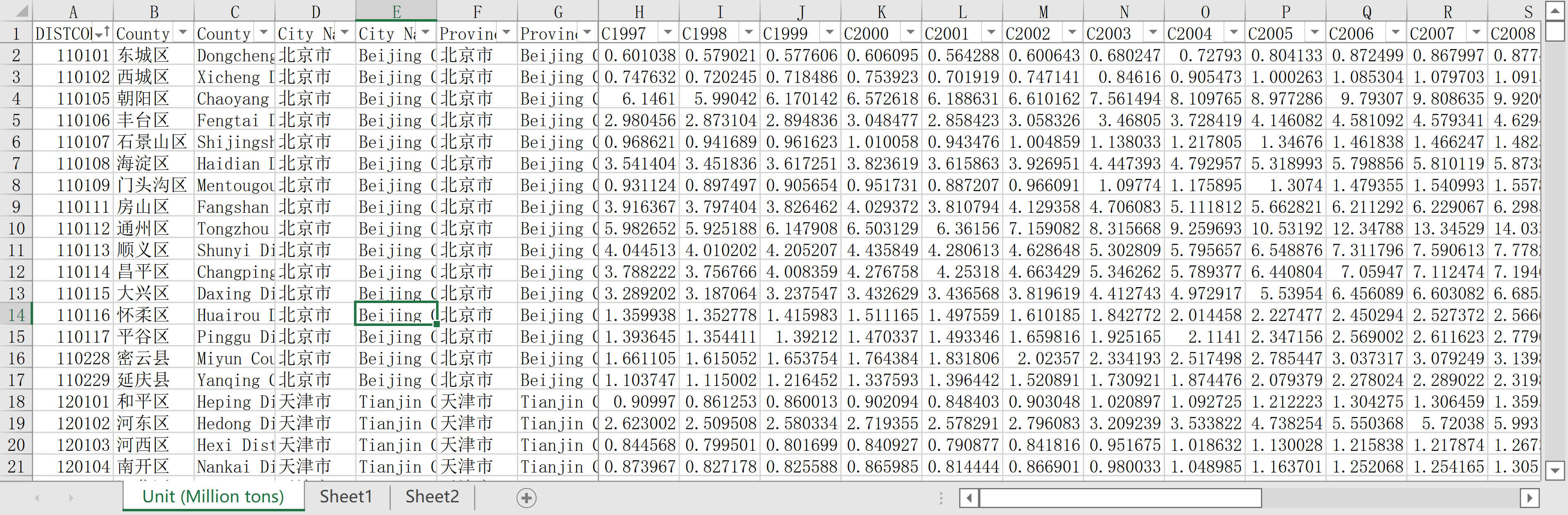Select cell containing 朝阳区
Image resolution: width=1568 pixels, height=515 pixels.
[x=154, y=98]
